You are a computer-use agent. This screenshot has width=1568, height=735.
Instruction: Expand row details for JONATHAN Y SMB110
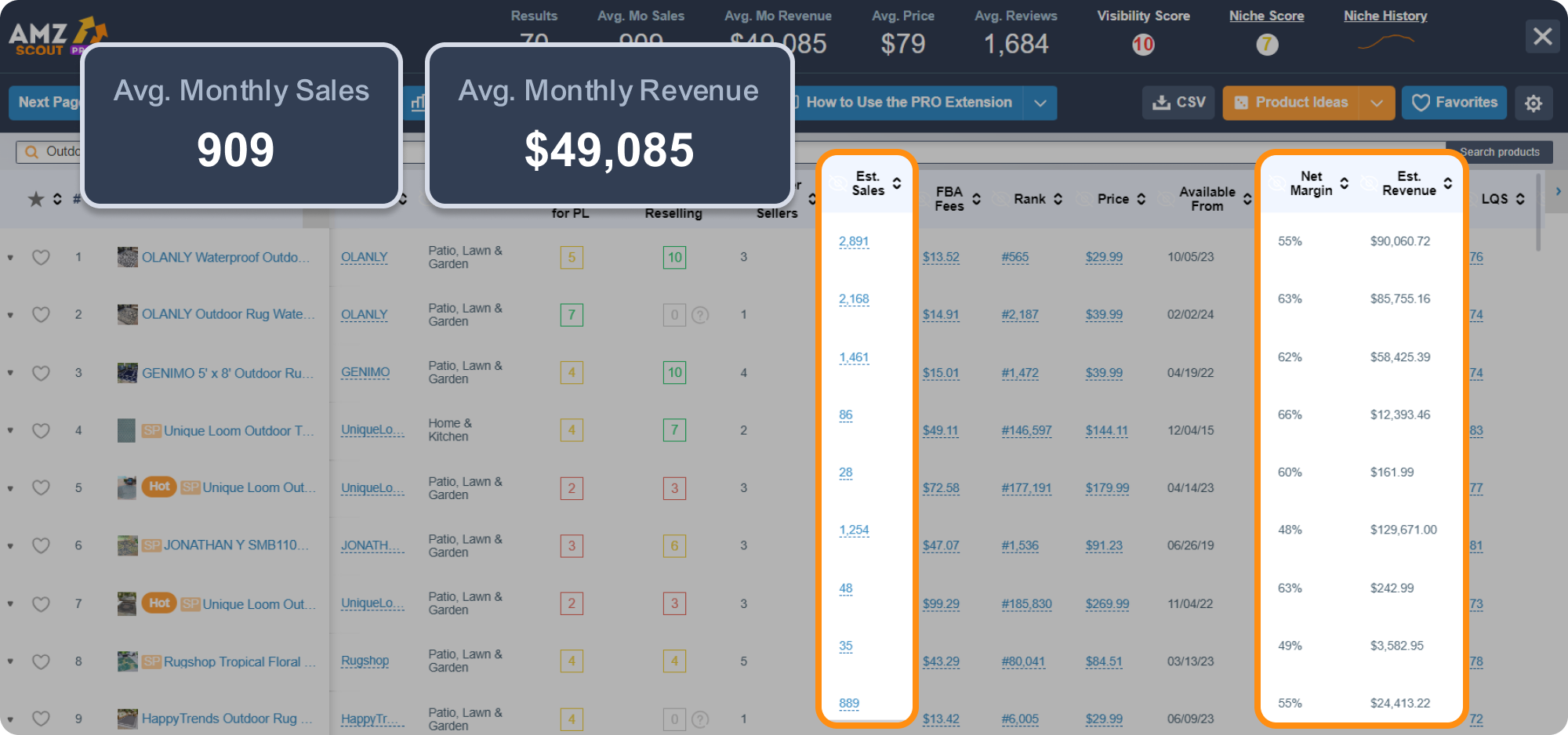point(9,545)
